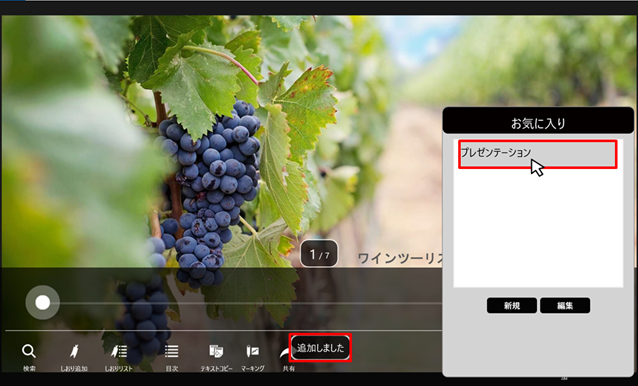Click the round page slider knob
This screenshot has height=386, width=638.
[x=43, y=303]
